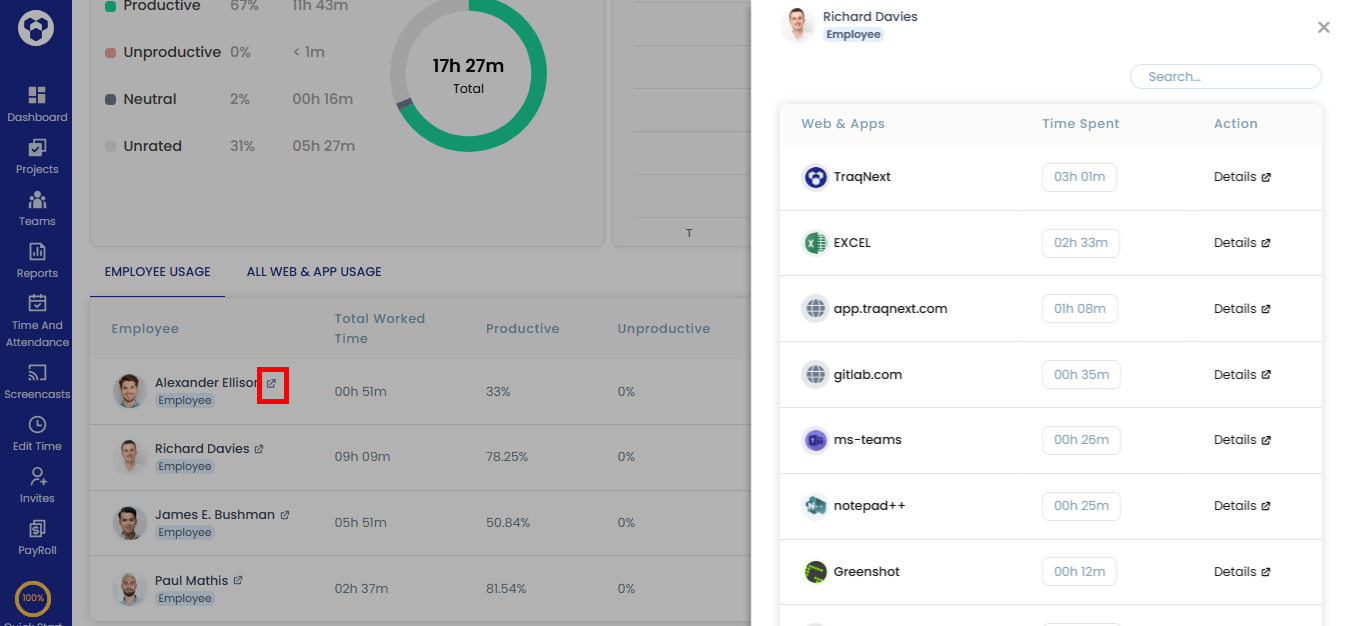Click the 100% Quick Start progress ring
The width and height of the screenshot is (1345, 626).
33,600
